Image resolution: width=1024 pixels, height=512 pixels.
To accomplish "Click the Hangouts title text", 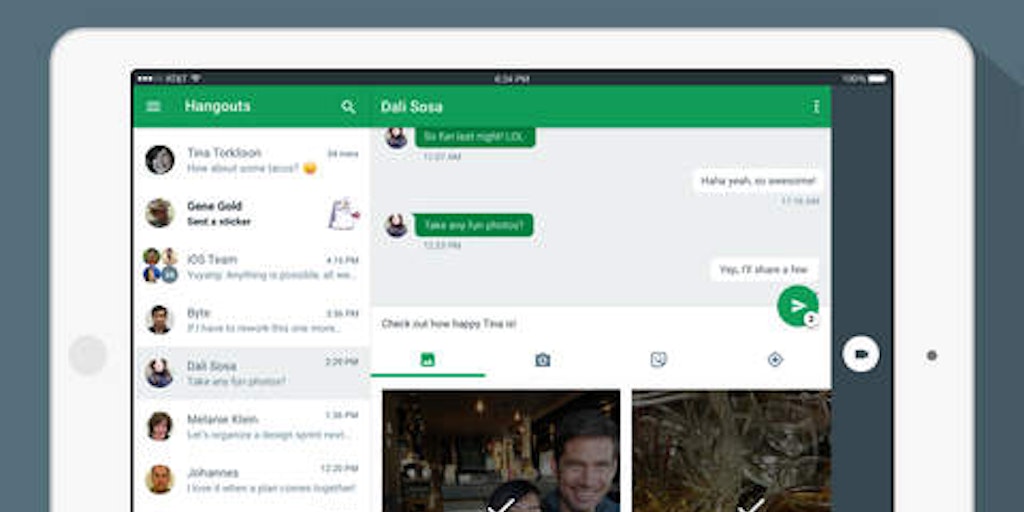I will click(x=217, y=106).
